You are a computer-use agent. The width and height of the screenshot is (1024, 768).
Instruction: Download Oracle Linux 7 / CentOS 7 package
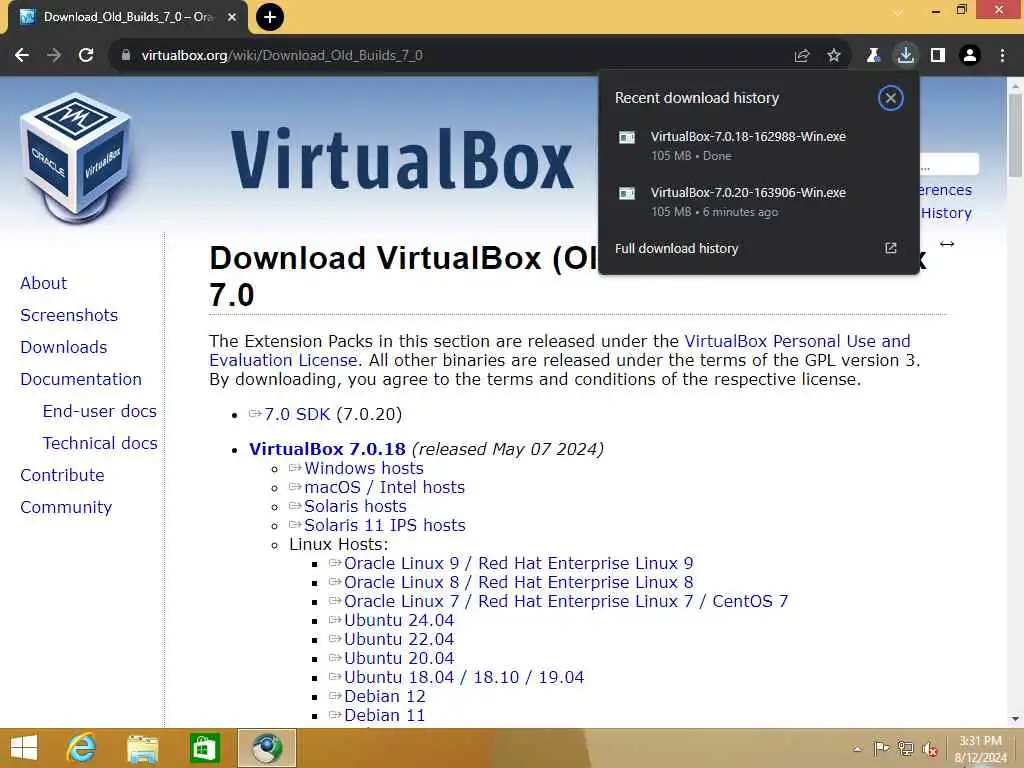click(x=566, y=601)
